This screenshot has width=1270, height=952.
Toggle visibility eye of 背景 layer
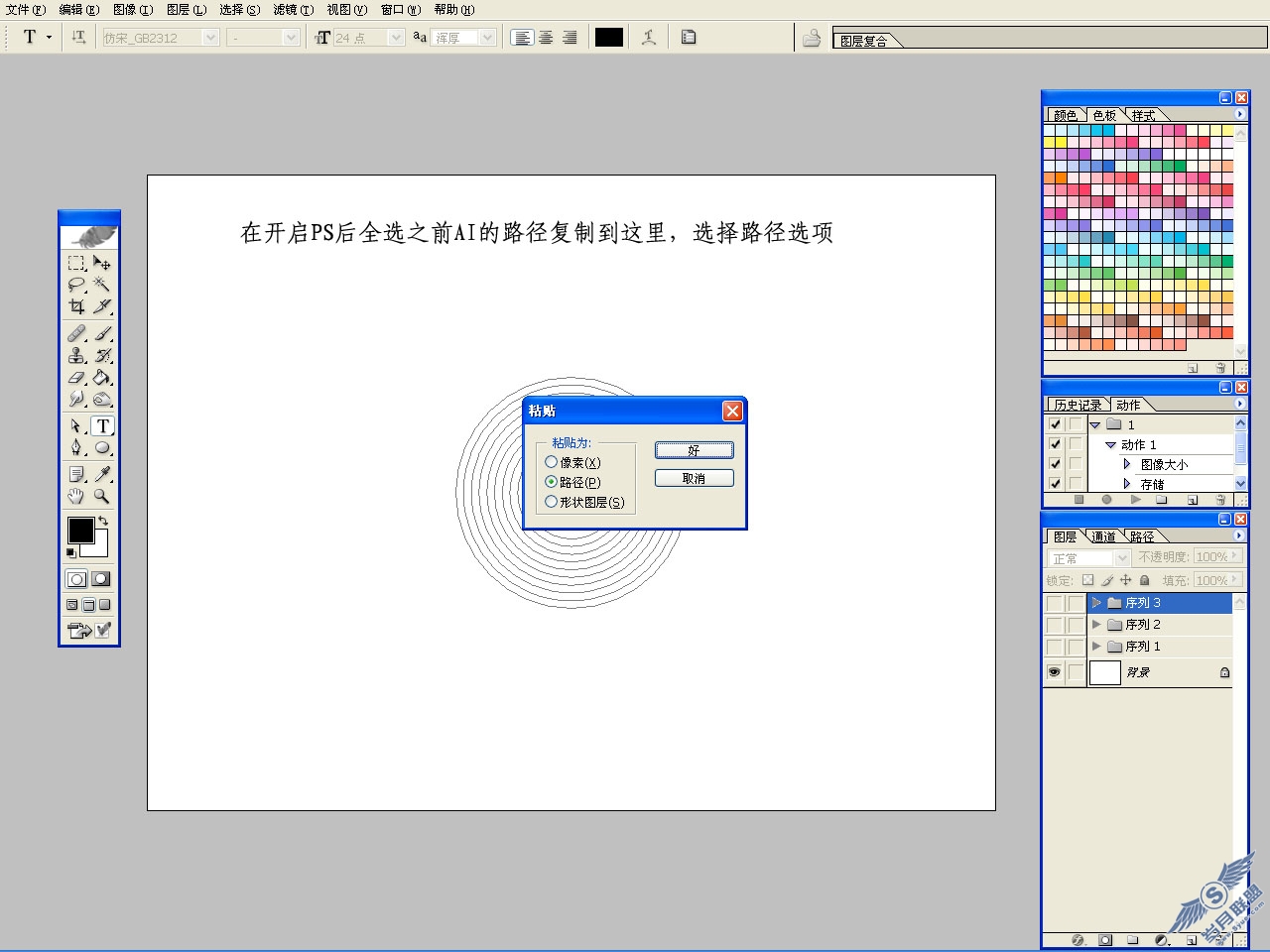click(x=1054, y=672)
